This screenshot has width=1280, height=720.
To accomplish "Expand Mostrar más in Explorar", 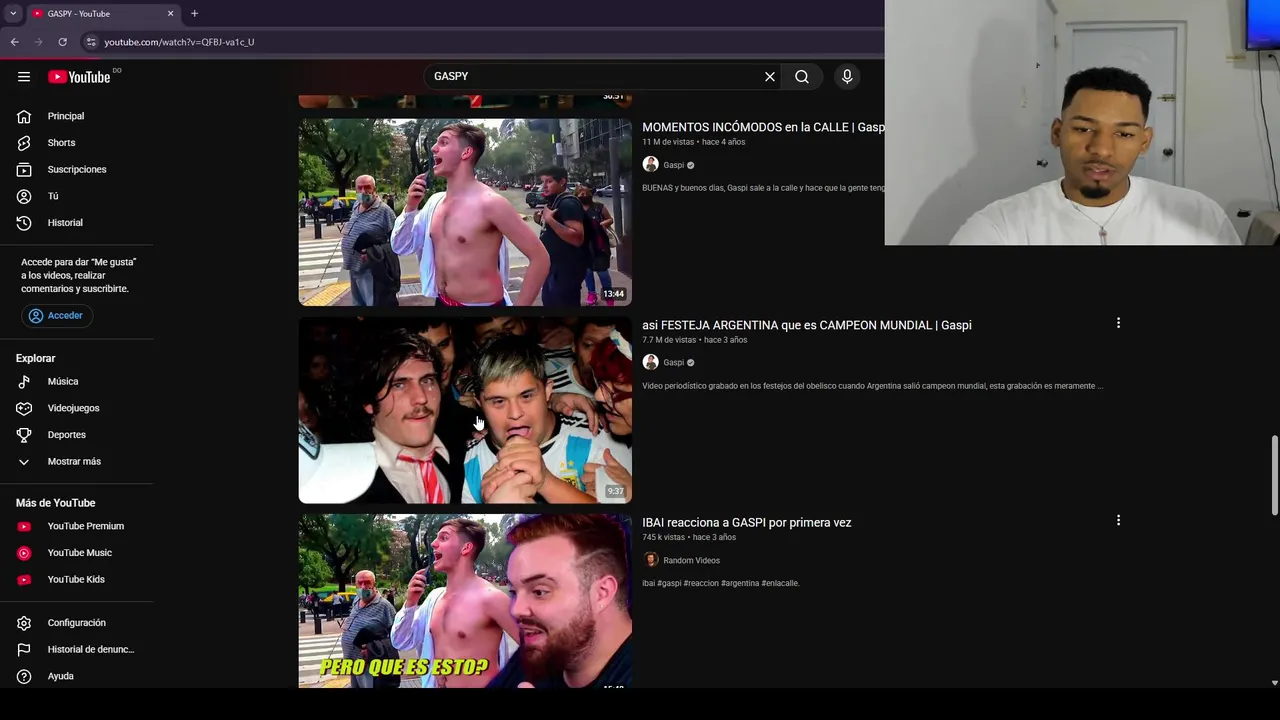I will [x=76, y=461].
